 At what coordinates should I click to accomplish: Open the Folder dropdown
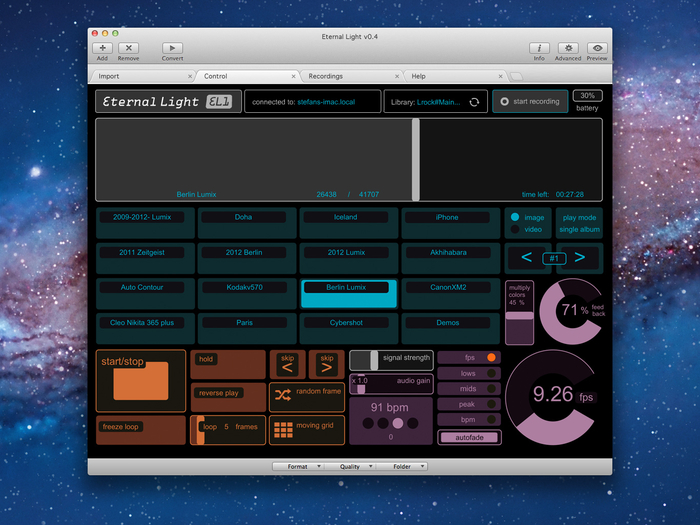pos(402,467)
